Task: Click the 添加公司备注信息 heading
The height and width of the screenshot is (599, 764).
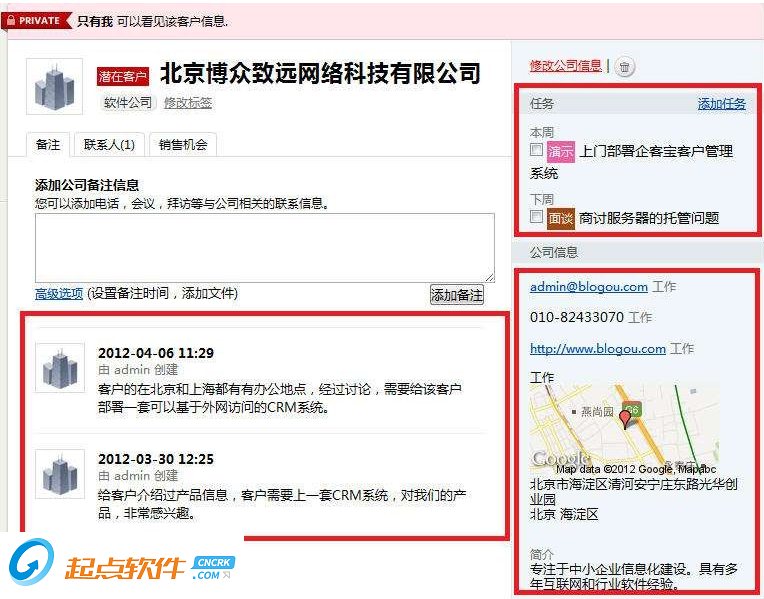Action: (x=87, y=185)
